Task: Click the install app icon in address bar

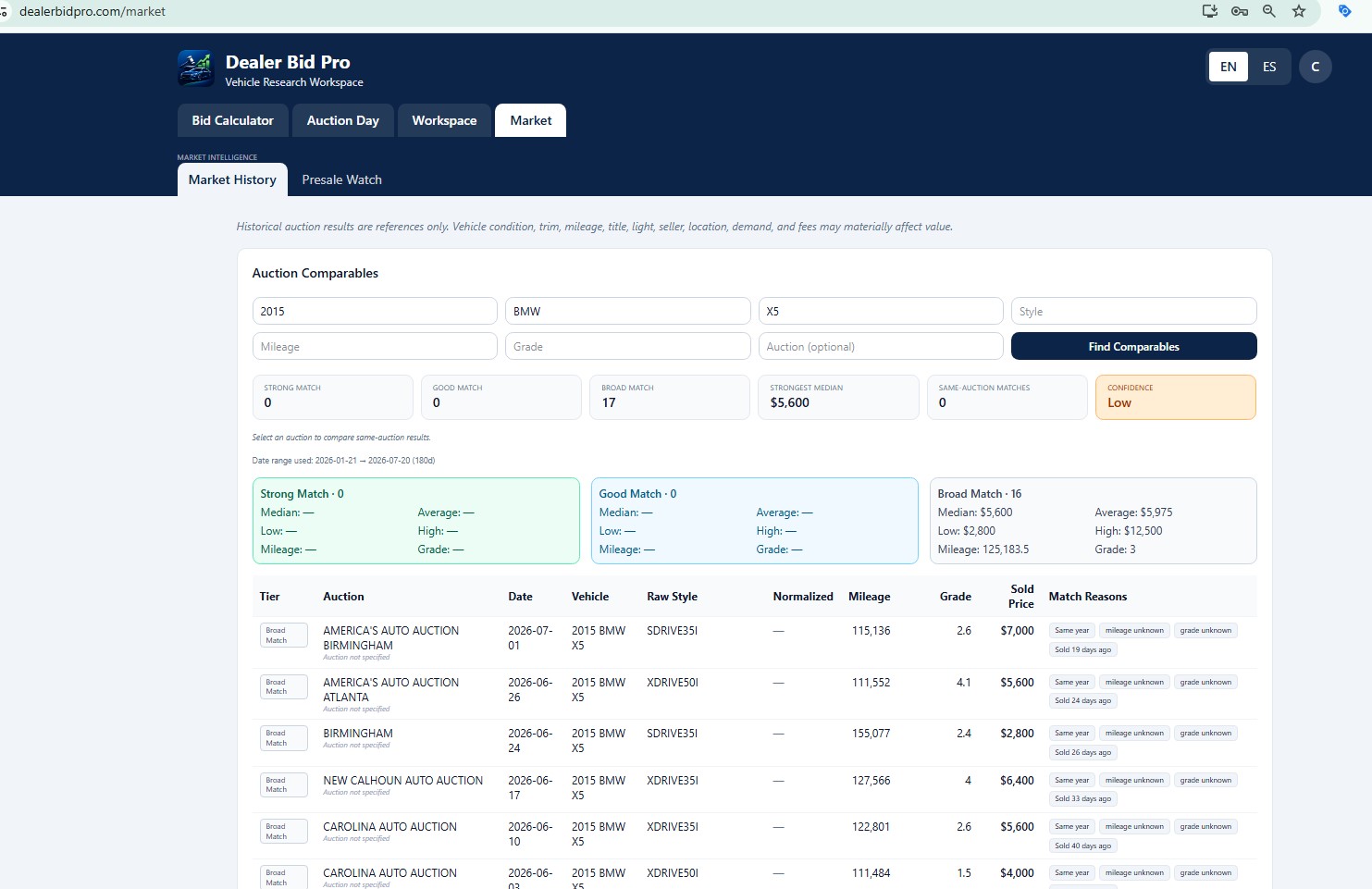Action: point(1209,11)
